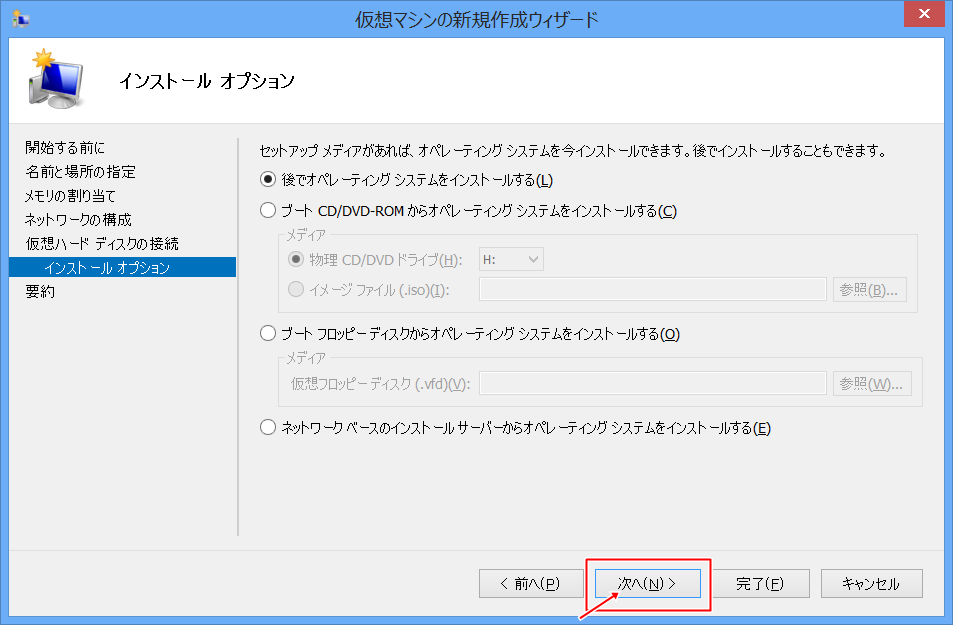This screenshot has width=953, height=625.
Task: Select 物理 CD/DVD ドライブ radio button
Action: point(295,260)
